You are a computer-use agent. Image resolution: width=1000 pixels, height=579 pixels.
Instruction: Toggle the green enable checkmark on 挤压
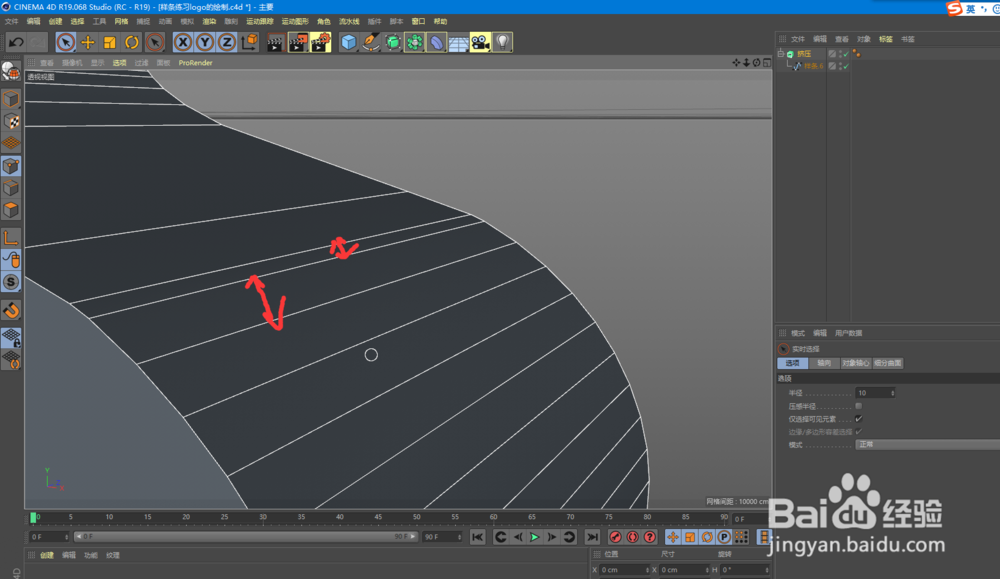[846, 53]
